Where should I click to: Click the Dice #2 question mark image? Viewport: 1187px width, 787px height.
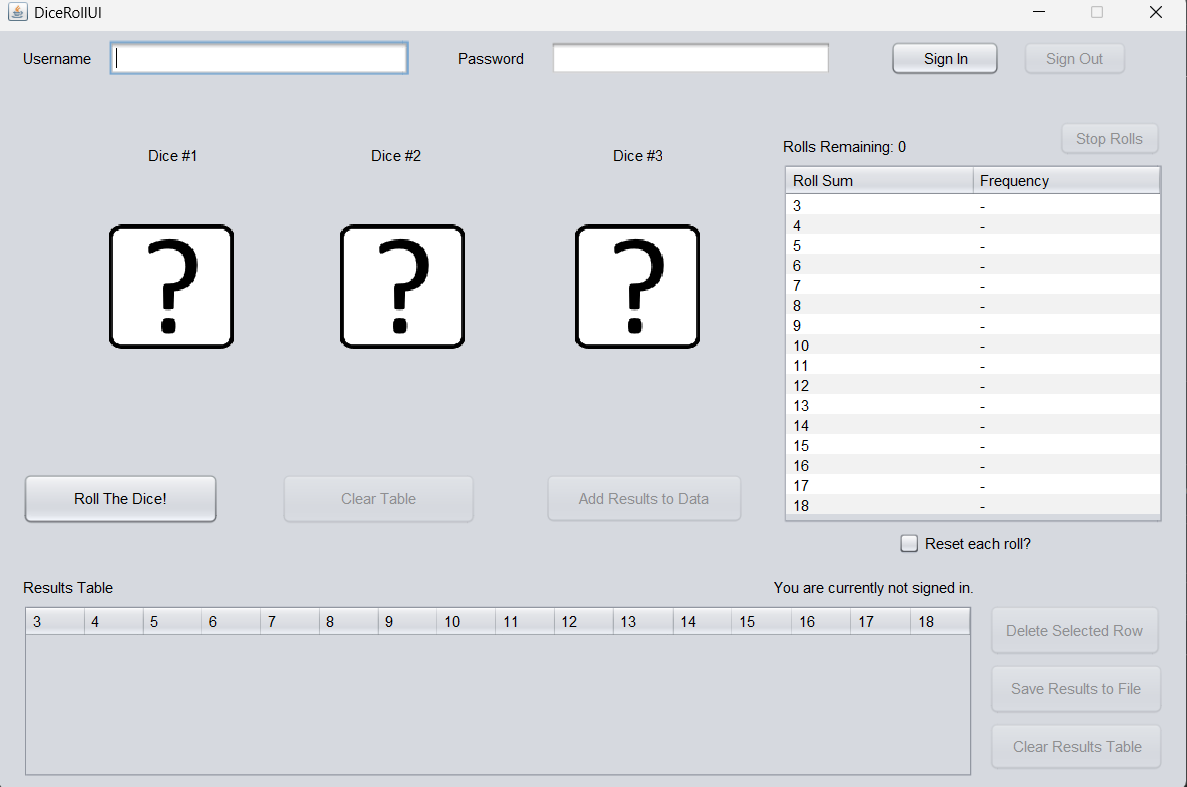(402, 287)
